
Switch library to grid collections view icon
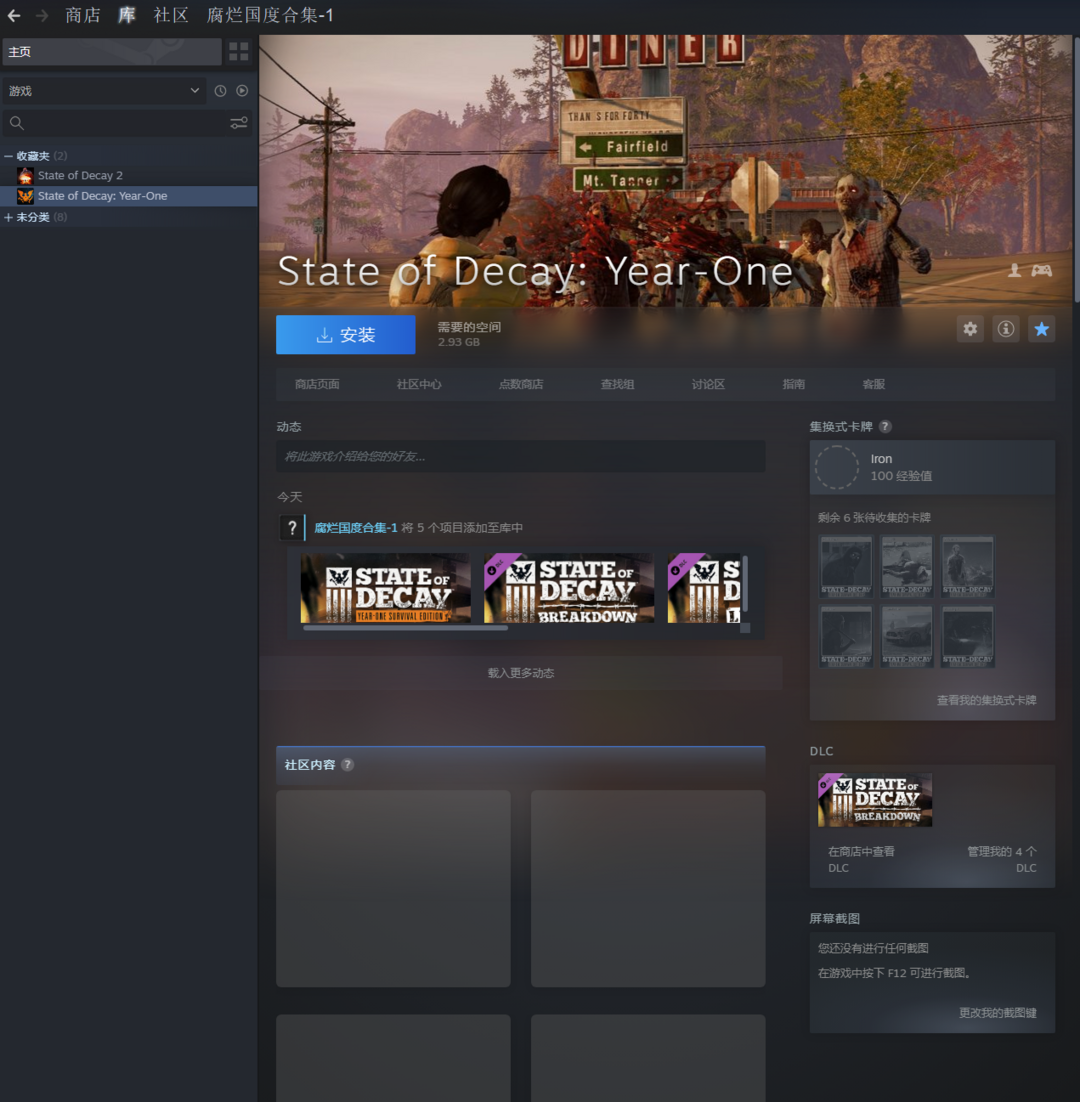pyautogui.click(x=239, y=51)
